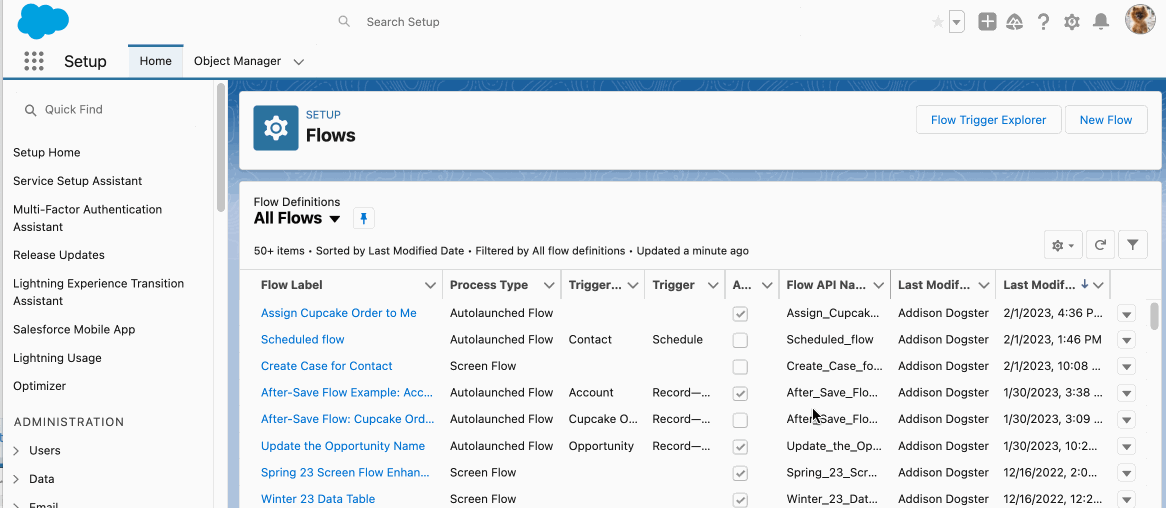The height and width of the screenshot is (508, 1166).
Task: Open the global actions plus icon
Action: tap(987, 22)
